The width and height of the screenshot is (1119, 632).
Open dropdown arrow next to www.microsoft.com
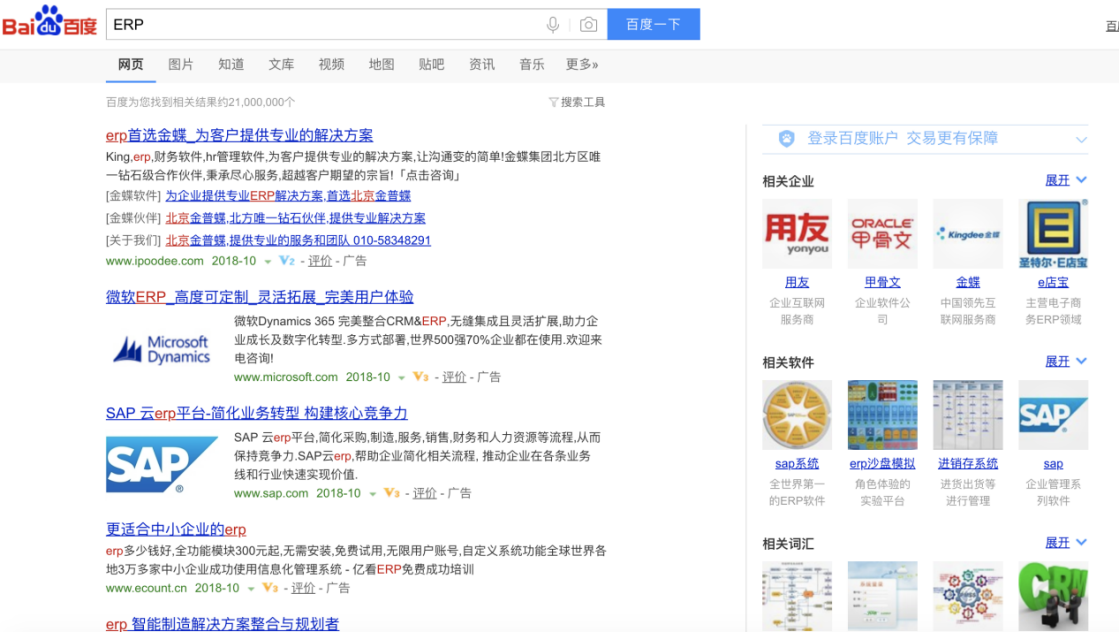coord(401,378)
